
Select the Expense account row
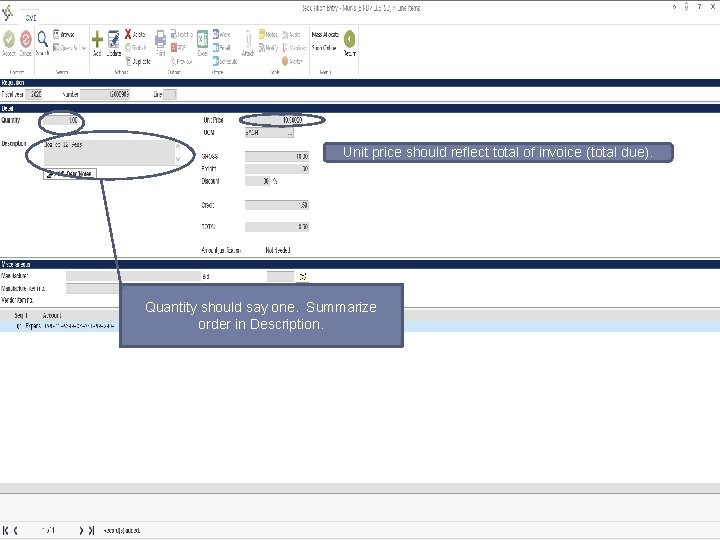pyautogui.click(x=360, y=326)
